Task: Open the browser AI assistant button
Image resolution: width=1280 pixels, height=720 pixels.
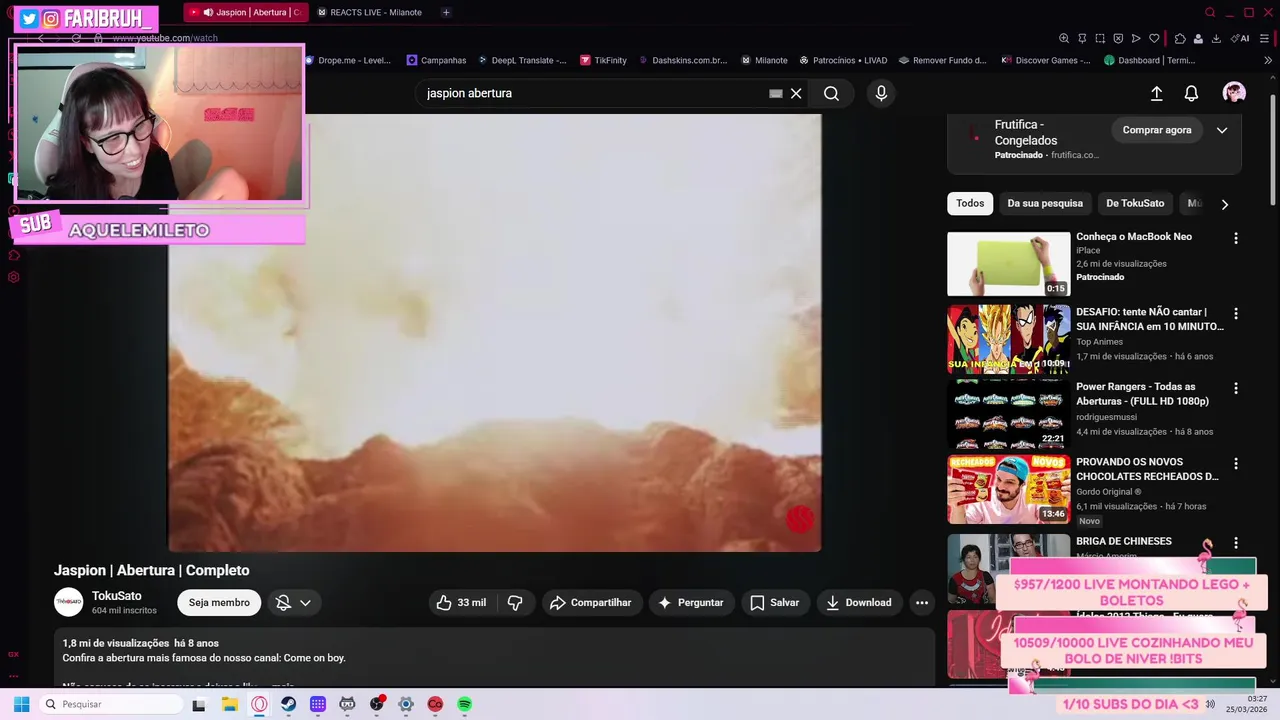Action: pos(1241,38)
